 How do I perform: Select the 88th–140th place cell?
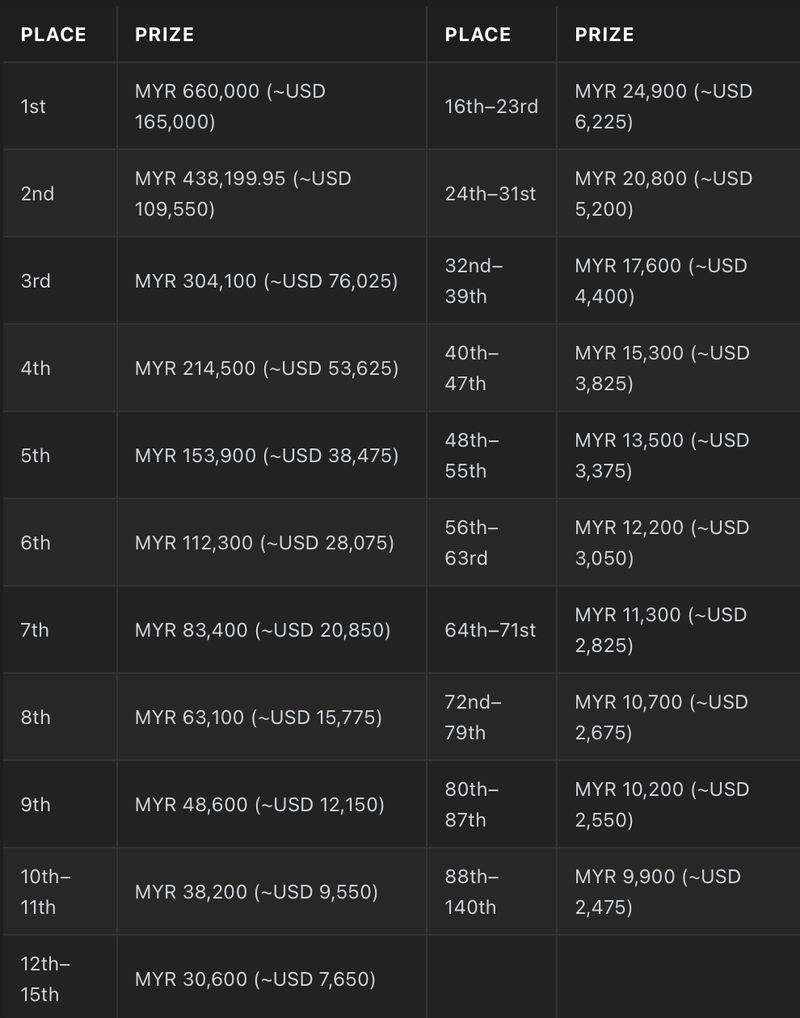click(x=492, y=891)
